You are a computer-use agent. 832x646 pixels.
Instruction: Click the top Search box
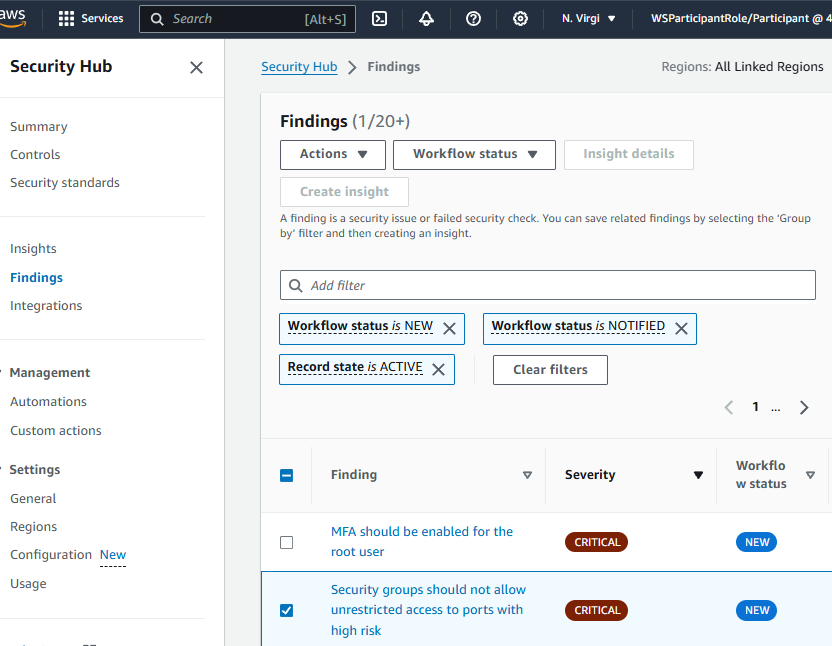pos(247,19)
